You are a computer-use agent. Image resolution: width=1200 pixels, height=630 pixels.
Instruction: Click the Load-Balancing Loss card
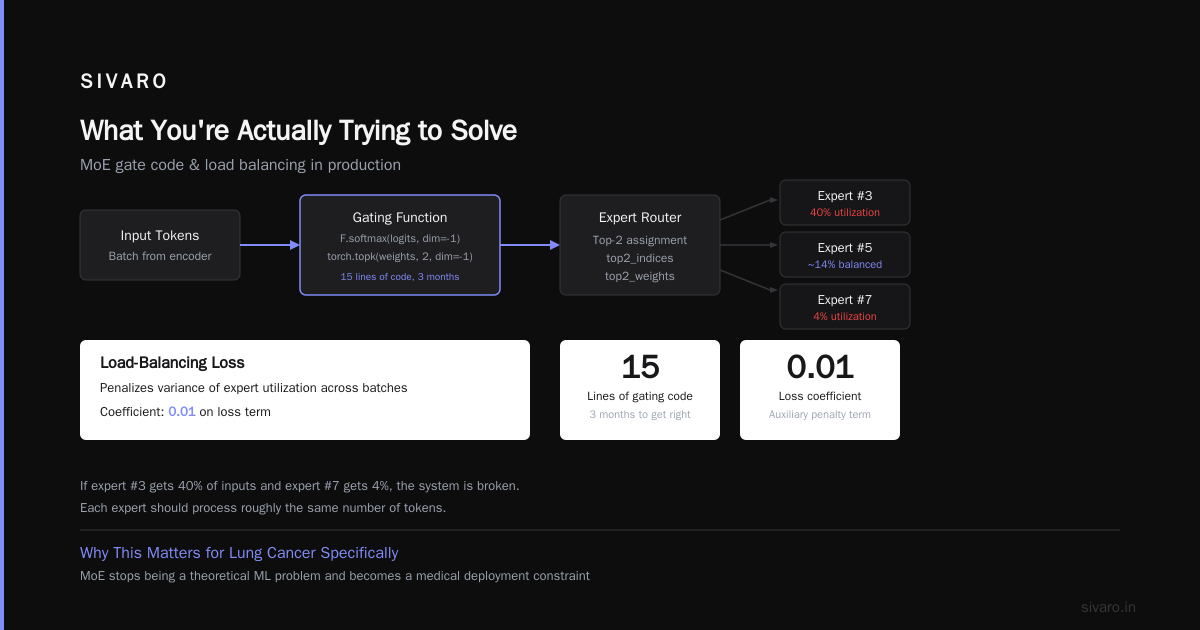click(305, 390)
